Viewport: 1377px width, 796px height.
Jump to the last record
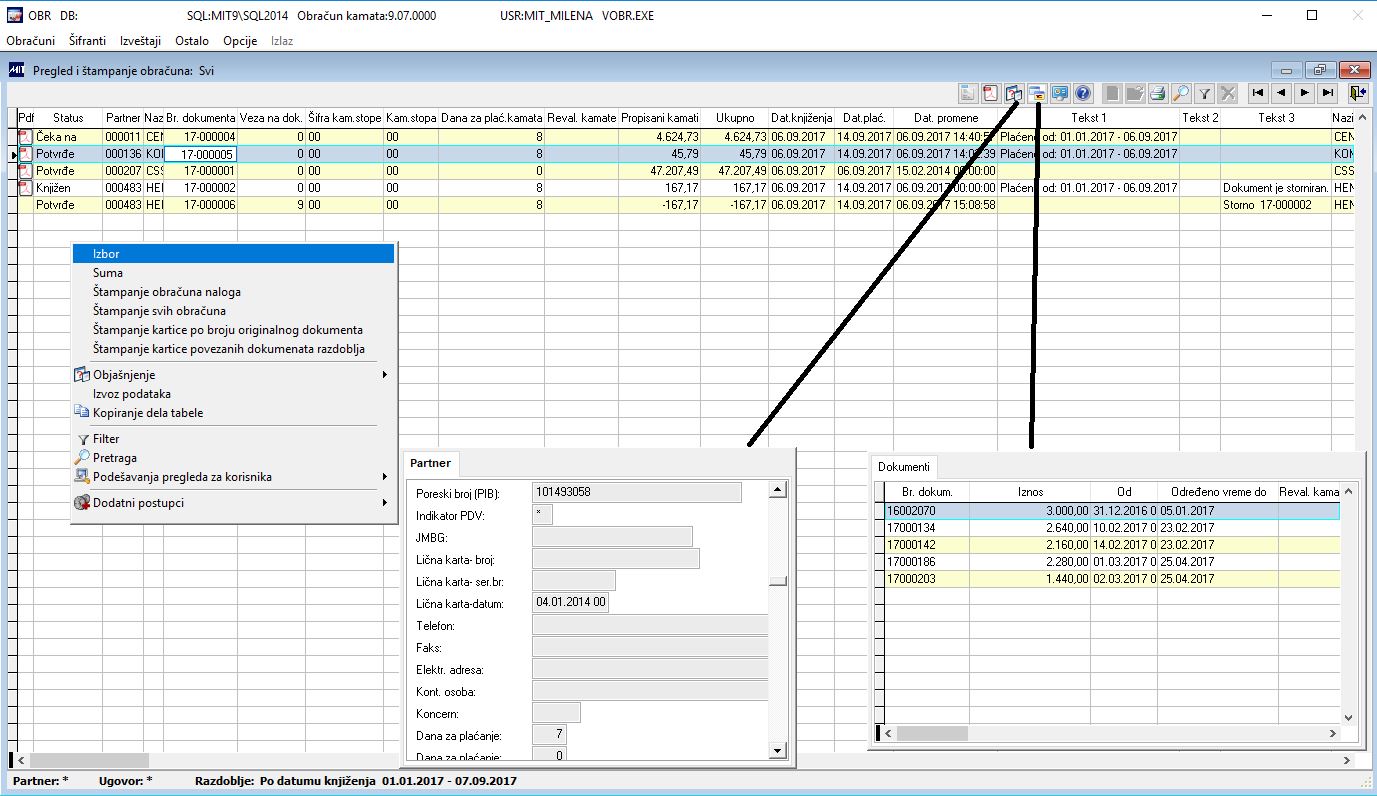[x=1327, y=94]
